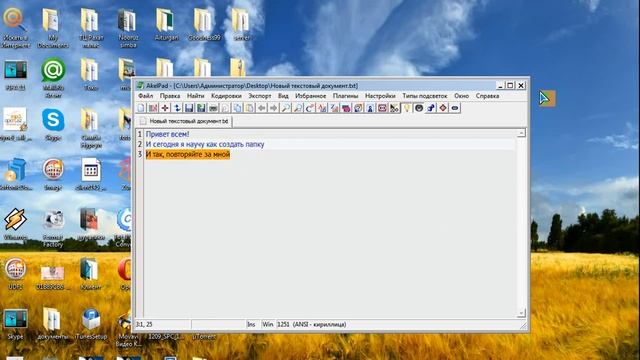Image resolution: width=640 pixels, height=360 pixels.
Task: Click the red mail envelope toolbar icon
Action: tap(382, 108)
